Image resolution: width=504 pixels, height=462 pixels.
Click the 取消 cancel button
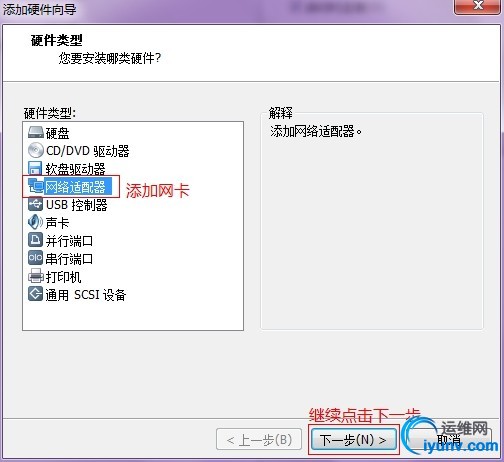click(449, 440)
